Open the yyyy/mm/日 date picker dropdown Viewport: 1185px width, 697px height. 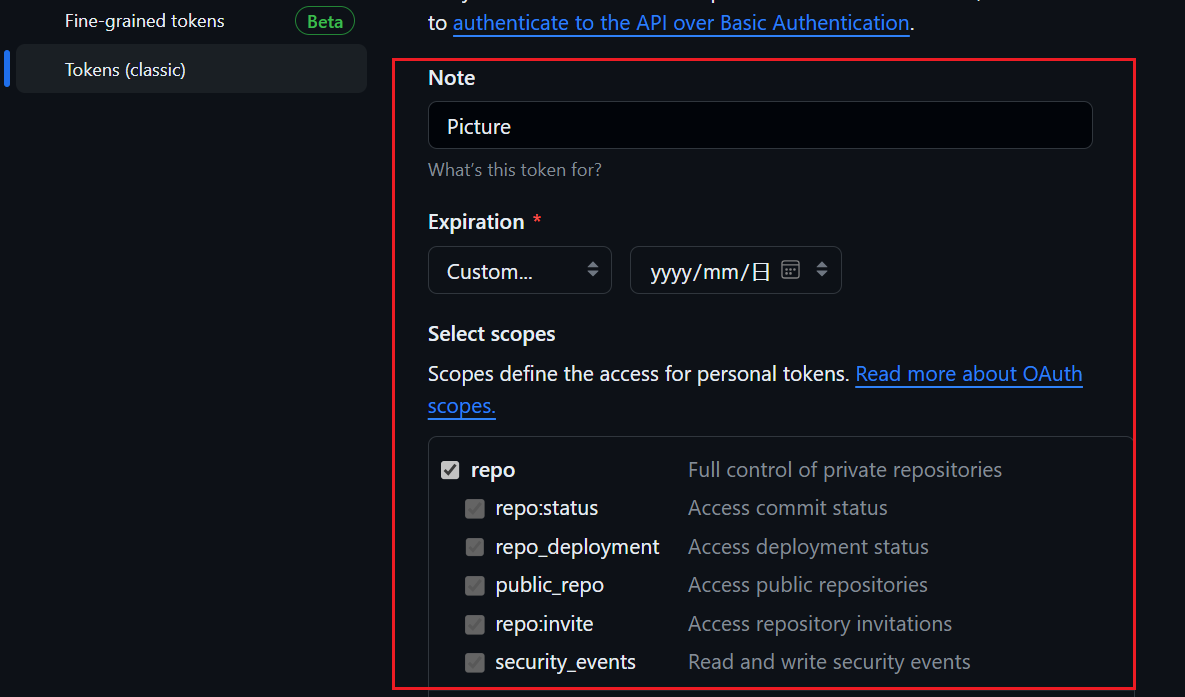pyautogui.click(x=735, y=270)
